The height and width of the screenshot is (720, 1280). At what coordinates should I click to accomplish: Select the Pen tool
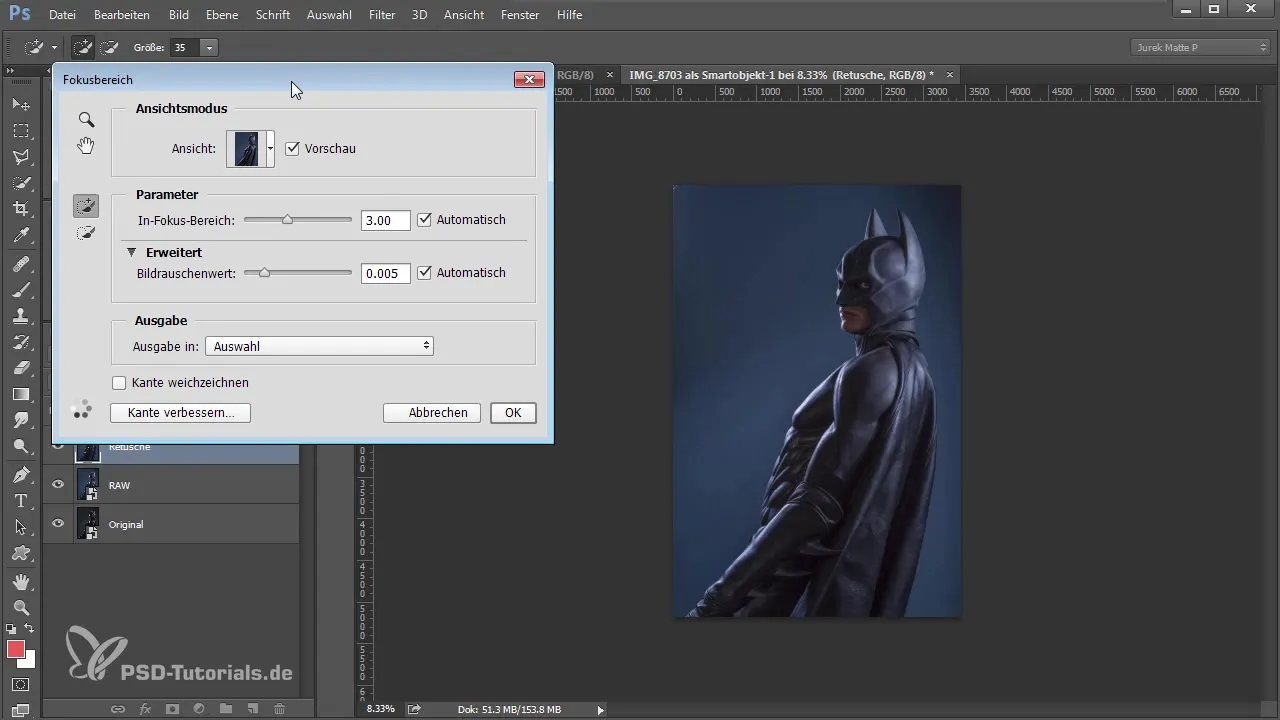point(20,474)
